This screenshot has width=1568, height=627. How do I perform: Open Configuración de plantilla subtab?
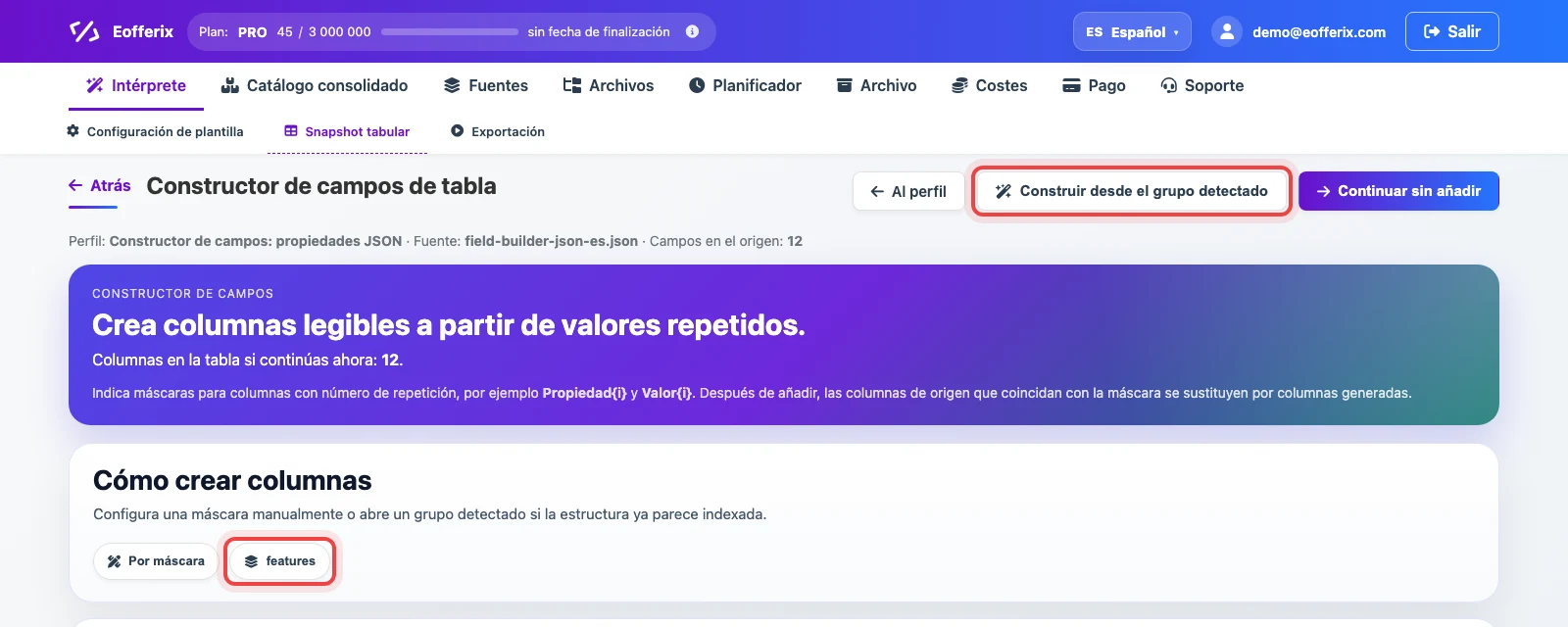(x=155, y=131)
